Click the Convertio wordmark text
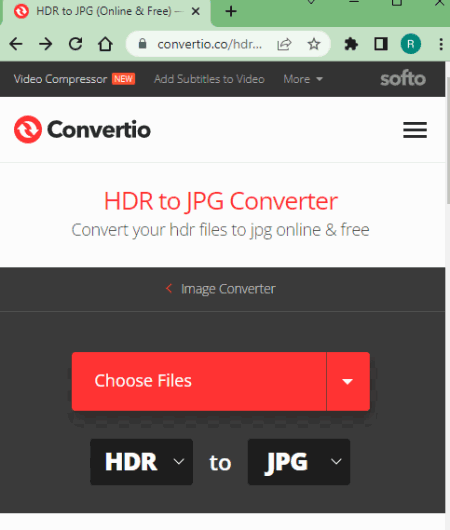The image size is (450, 530). 99,129
